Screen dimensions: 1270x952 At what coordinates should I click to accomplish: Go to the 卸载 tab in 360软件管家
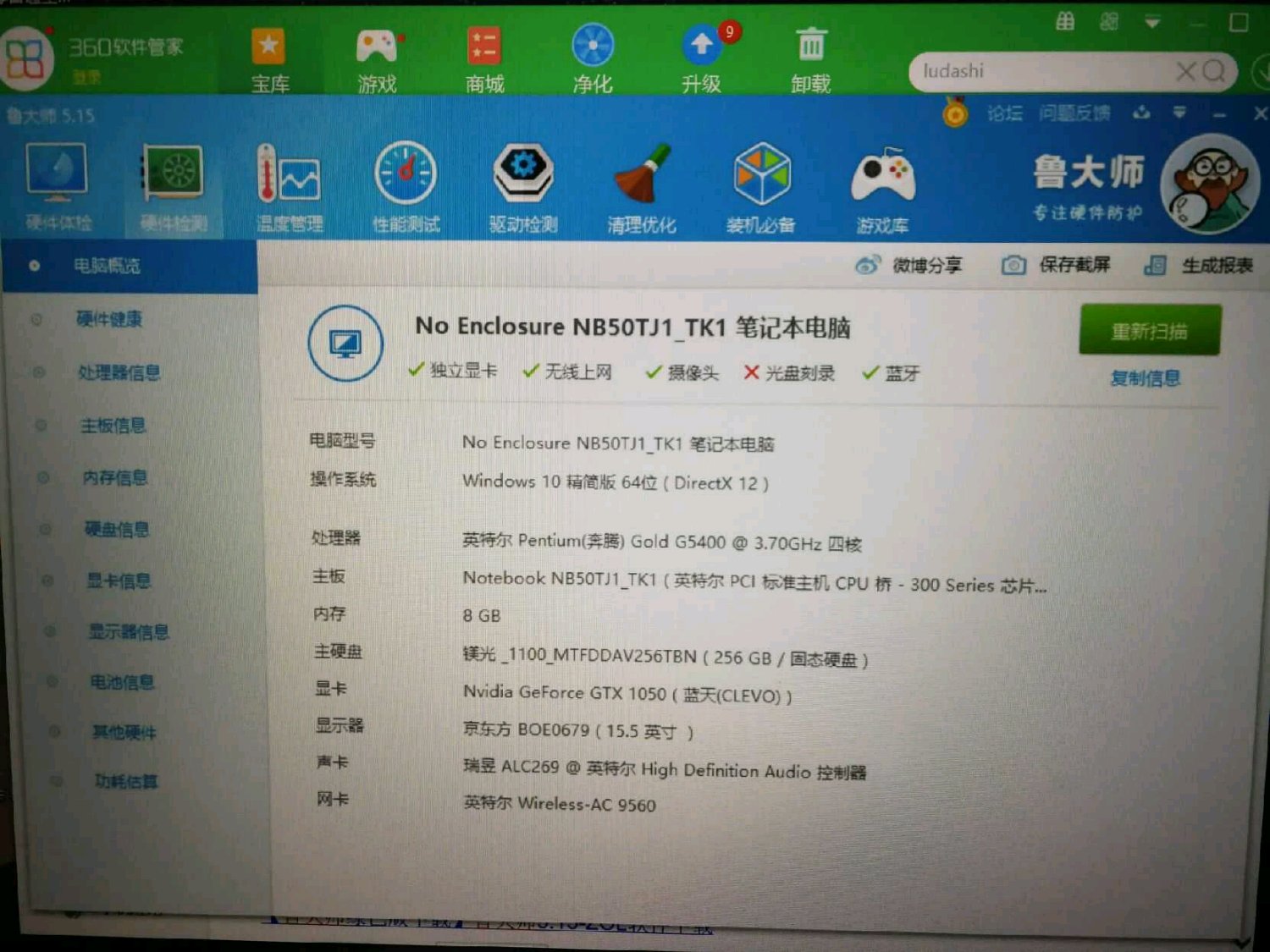coord(811,59)
